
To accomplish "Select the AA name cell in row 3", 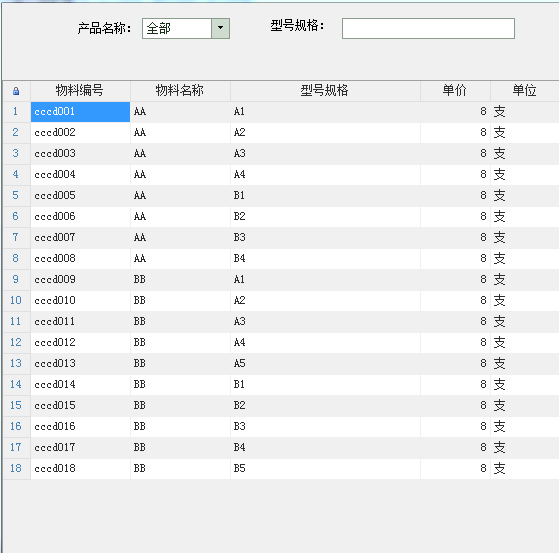I will point(180,154).
